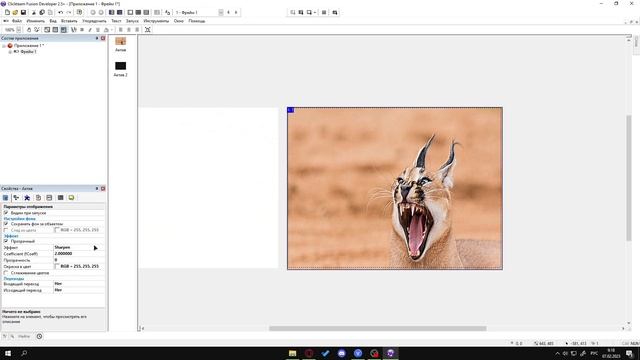
Task: Select the 'Актив' object thumbnail in object list
Action: click(120, 41)
